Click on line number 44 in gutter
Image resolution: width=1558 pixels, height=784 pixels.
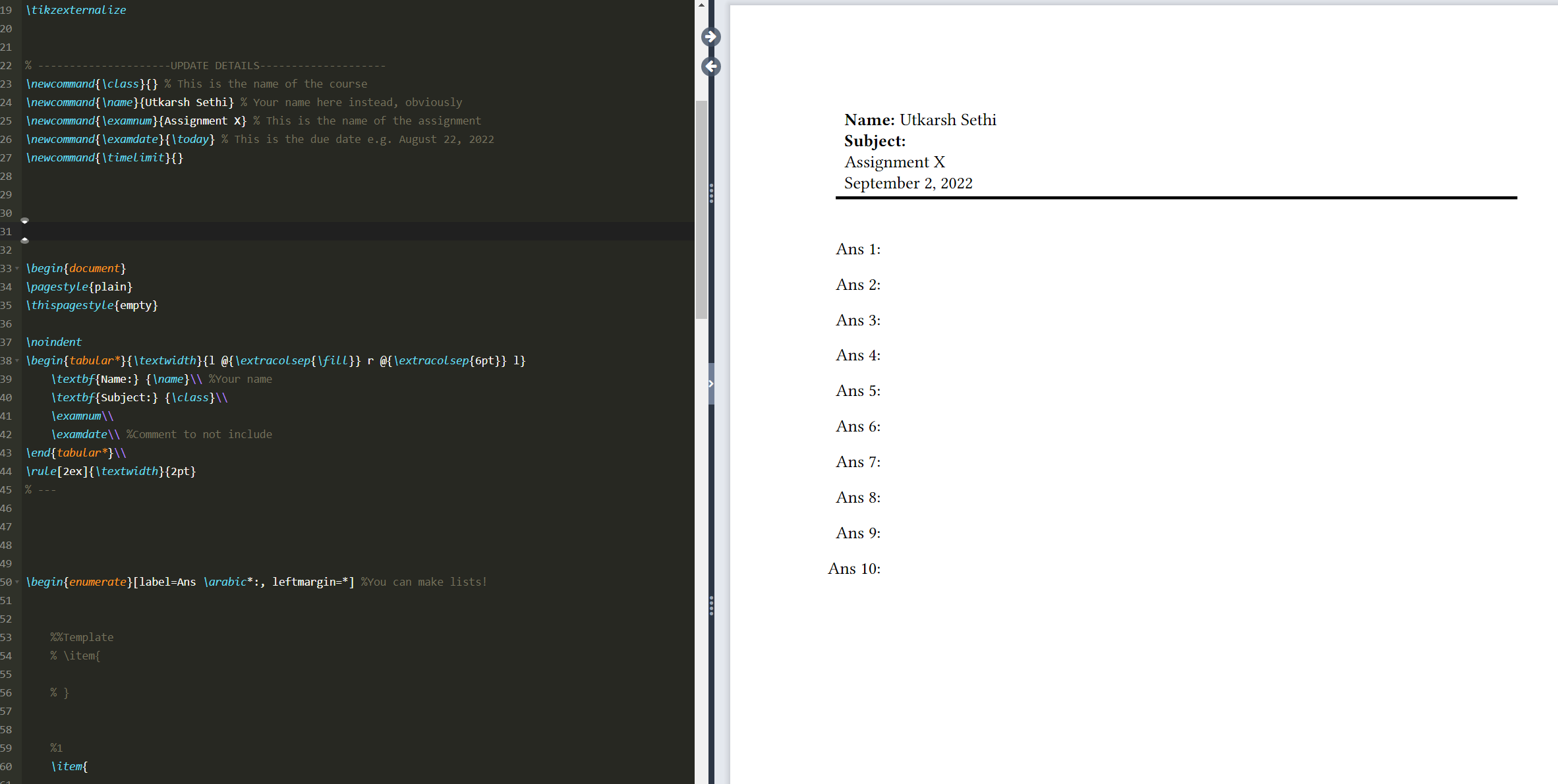7,471
